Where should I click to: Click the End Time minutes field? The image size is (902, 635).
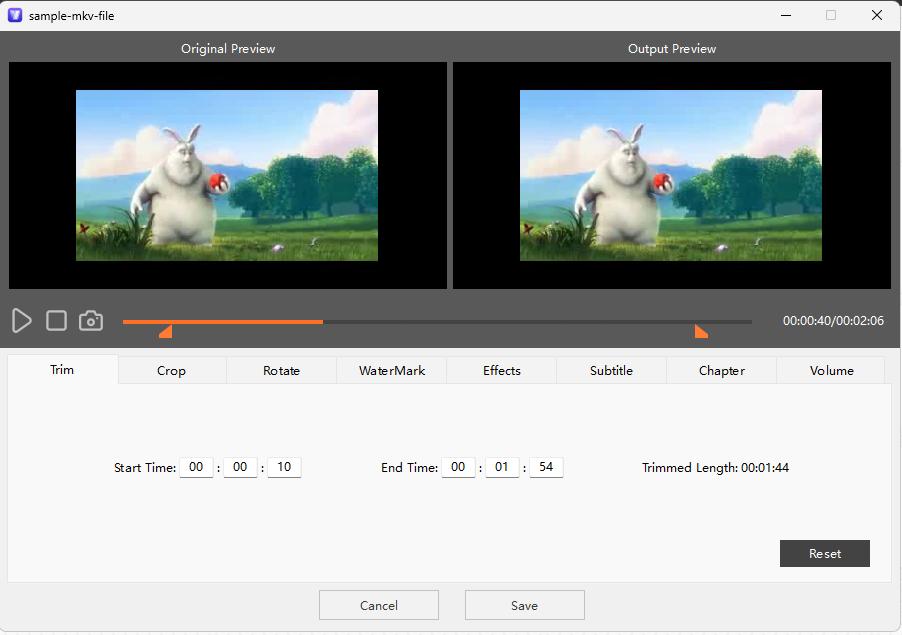(x=502, y=467)
